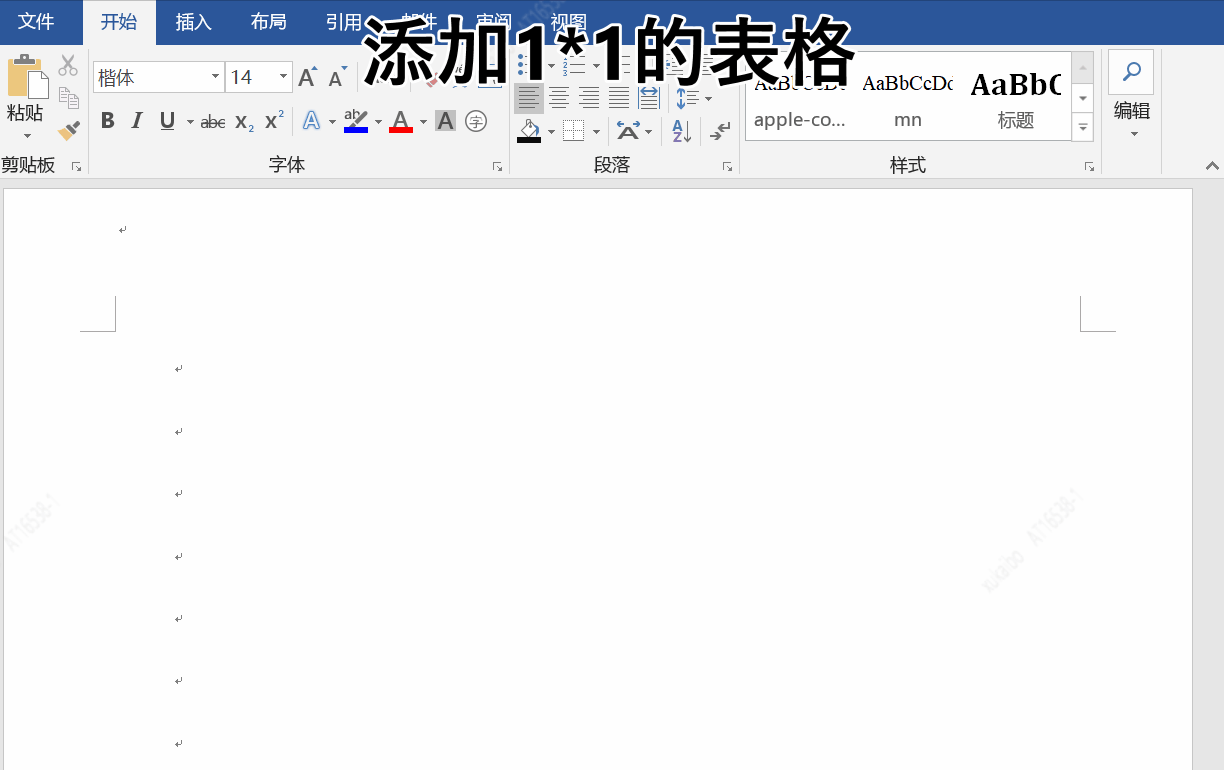Apply the black paragraph shading bucket
Image resolution: width=1224 pixels, height=770 pixels.
529,131
